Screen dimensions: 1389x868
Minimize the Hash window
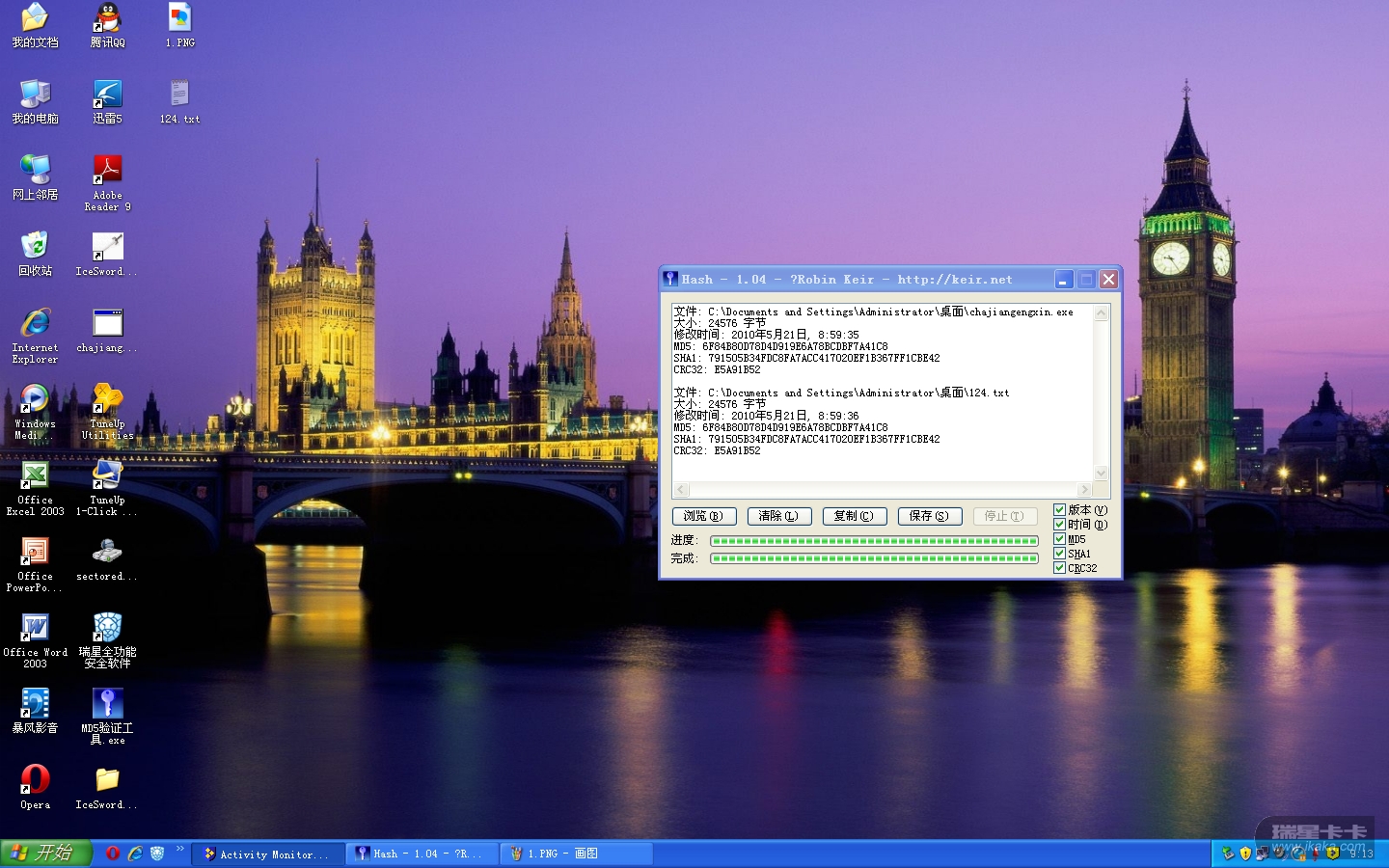1063,280
